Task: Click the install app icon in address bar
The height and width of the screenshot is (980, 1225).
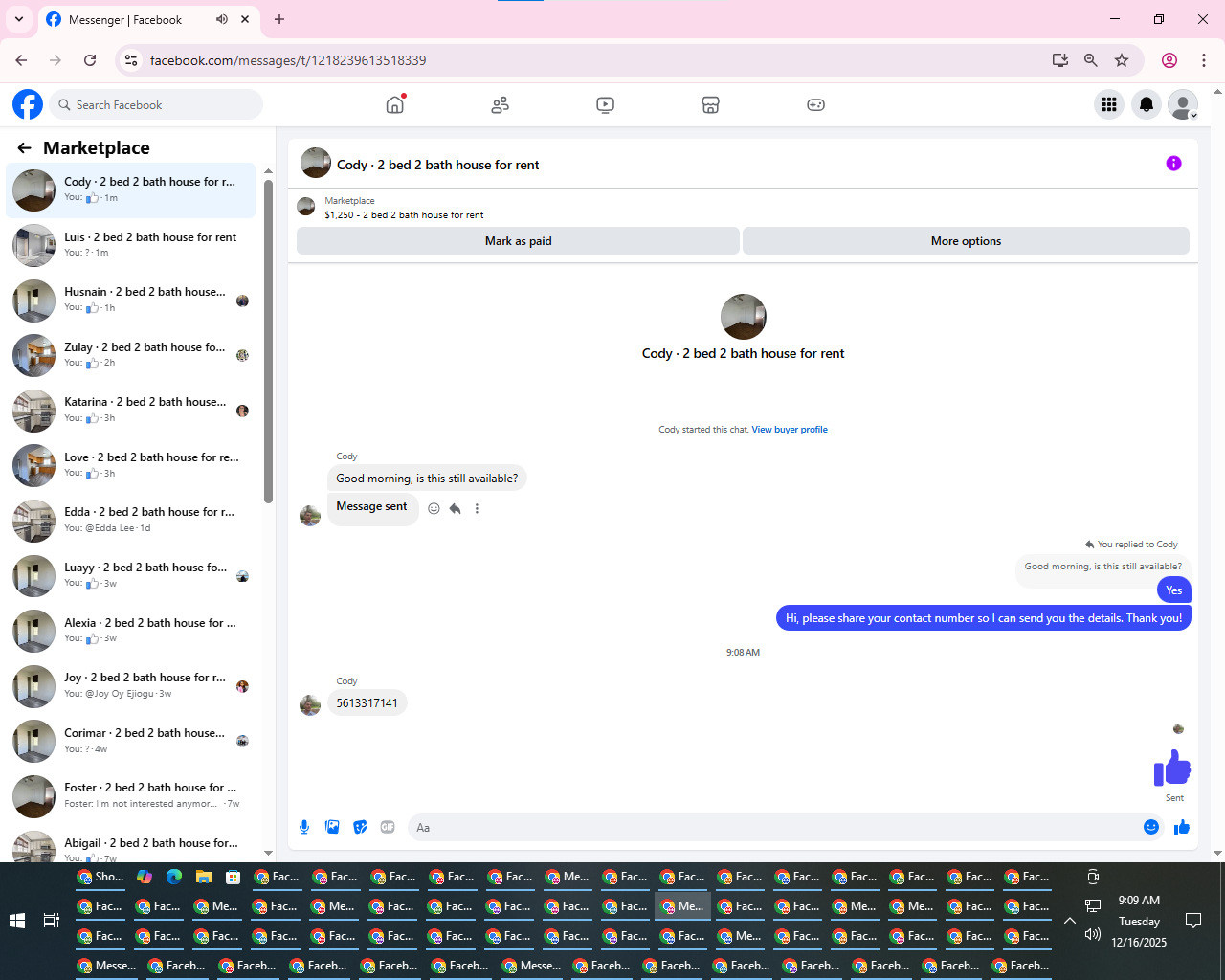Action: [x=1059, y=60]
